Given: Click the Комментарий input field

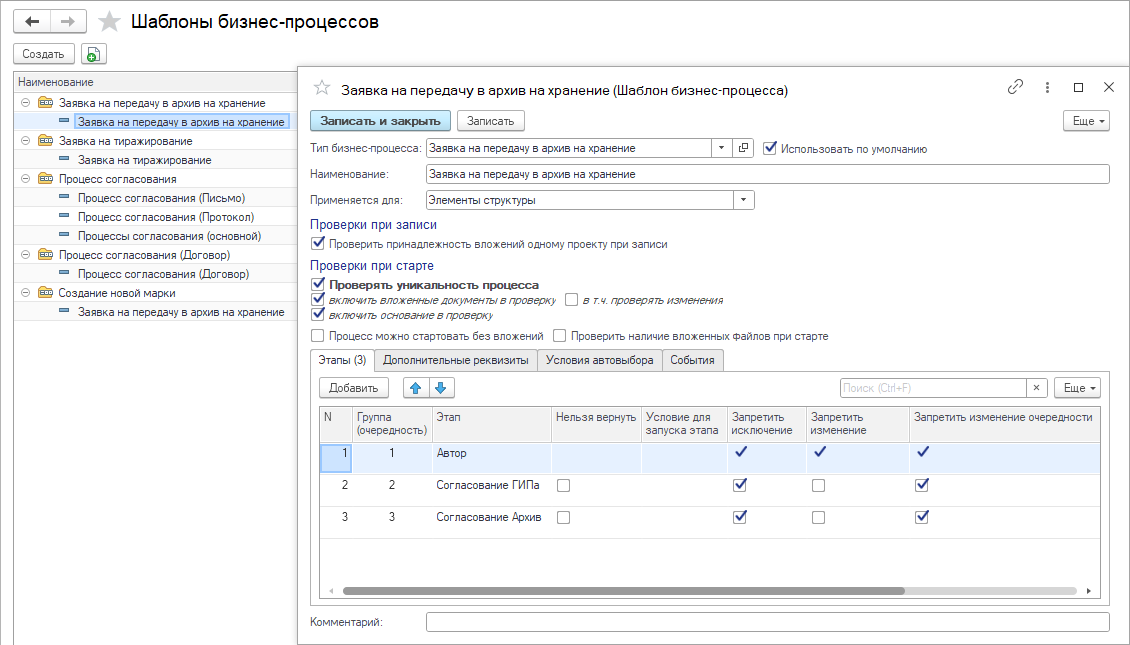Looking at the screenshot, I should pos(767,622).
